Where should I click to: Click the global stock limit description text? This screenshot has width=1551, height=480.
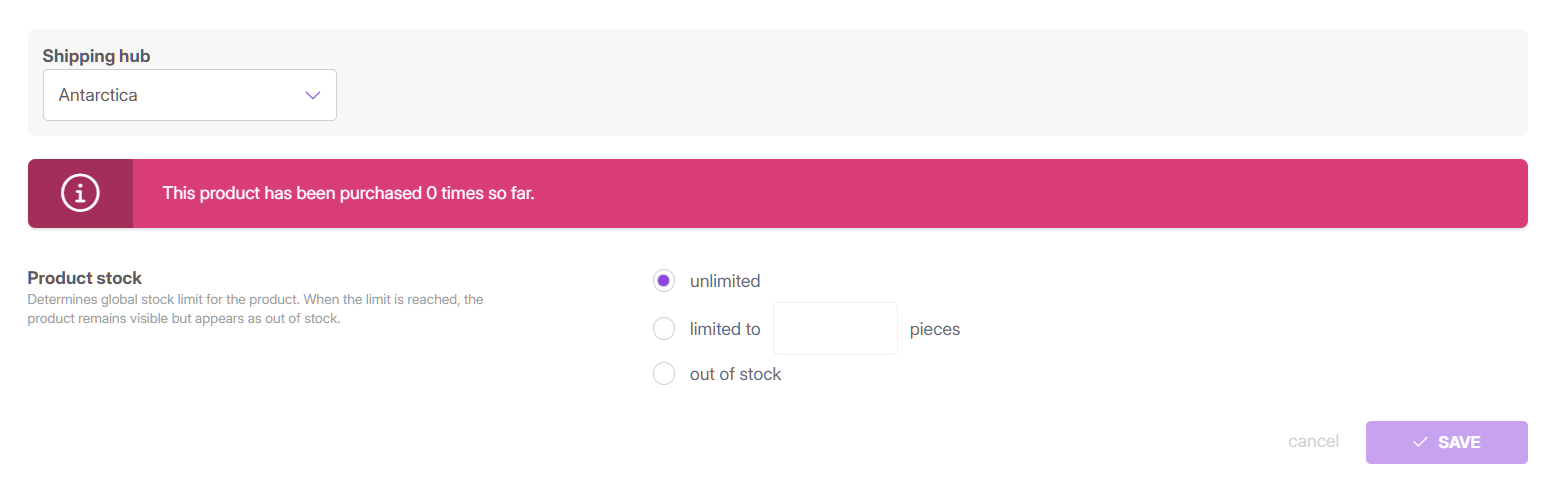coord(255,309)
